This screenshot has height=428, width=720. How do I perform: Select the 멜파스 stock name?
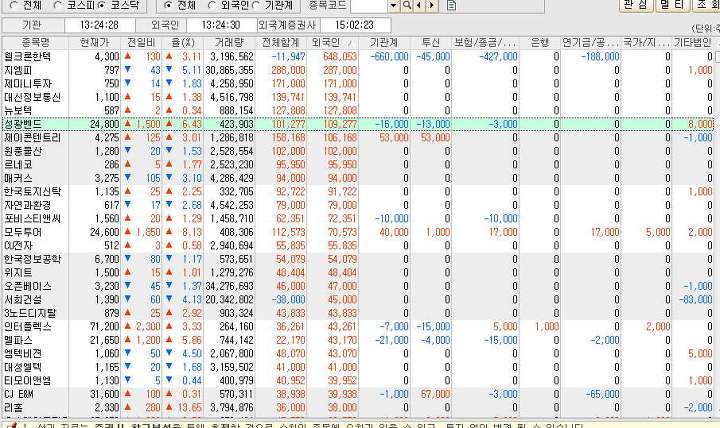pos(18,340)
